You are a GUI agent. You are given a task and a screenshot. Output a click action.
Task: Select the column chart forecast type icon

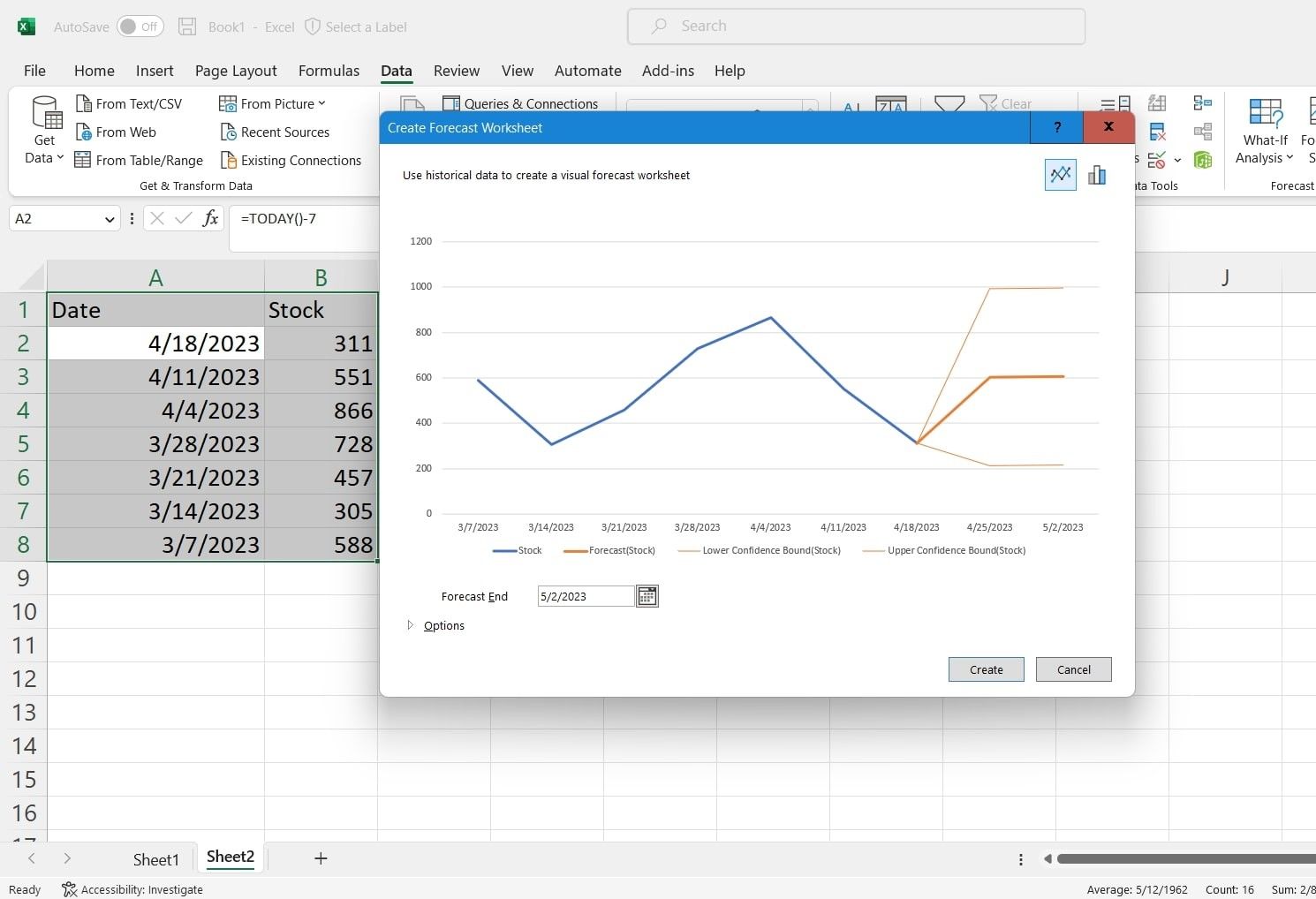1097,175
